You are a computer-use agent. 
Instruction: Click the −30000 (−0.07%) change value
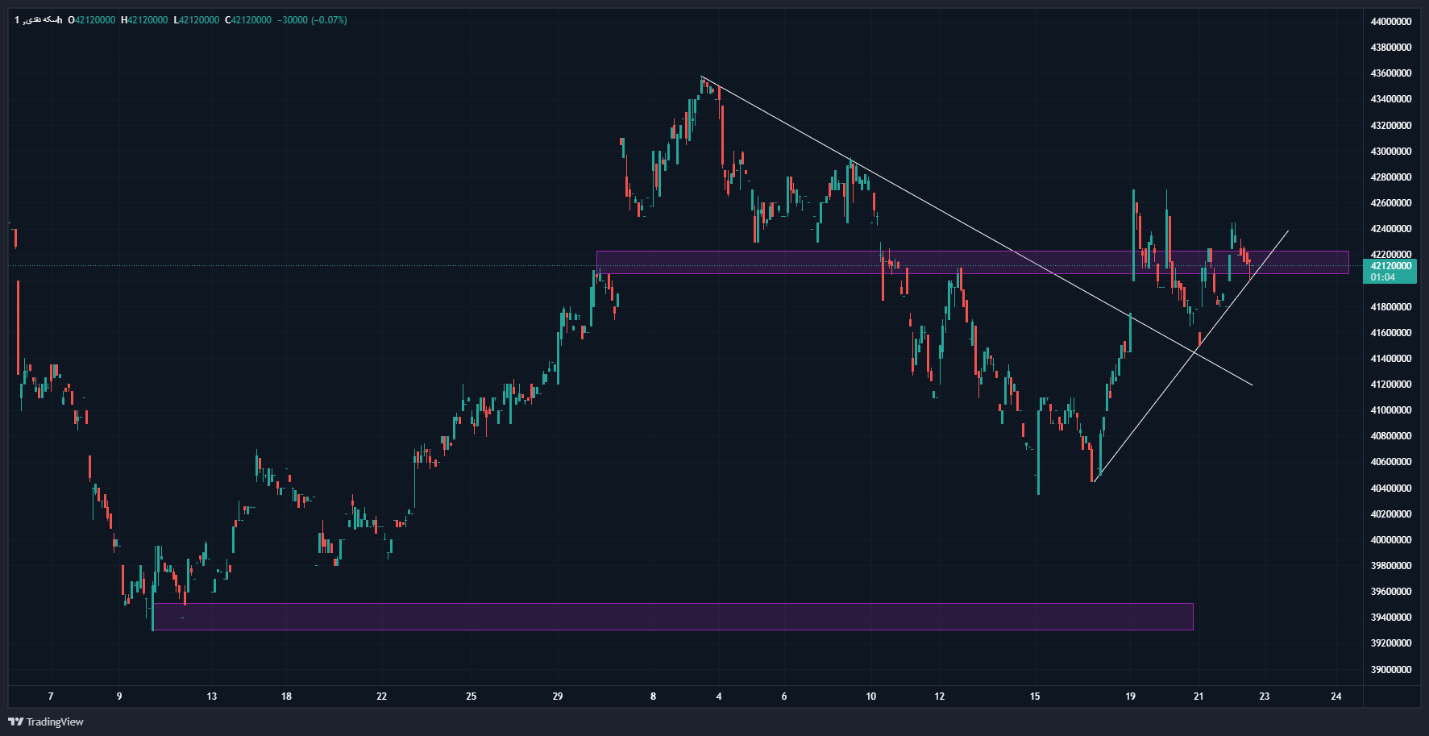click(314, 20)
